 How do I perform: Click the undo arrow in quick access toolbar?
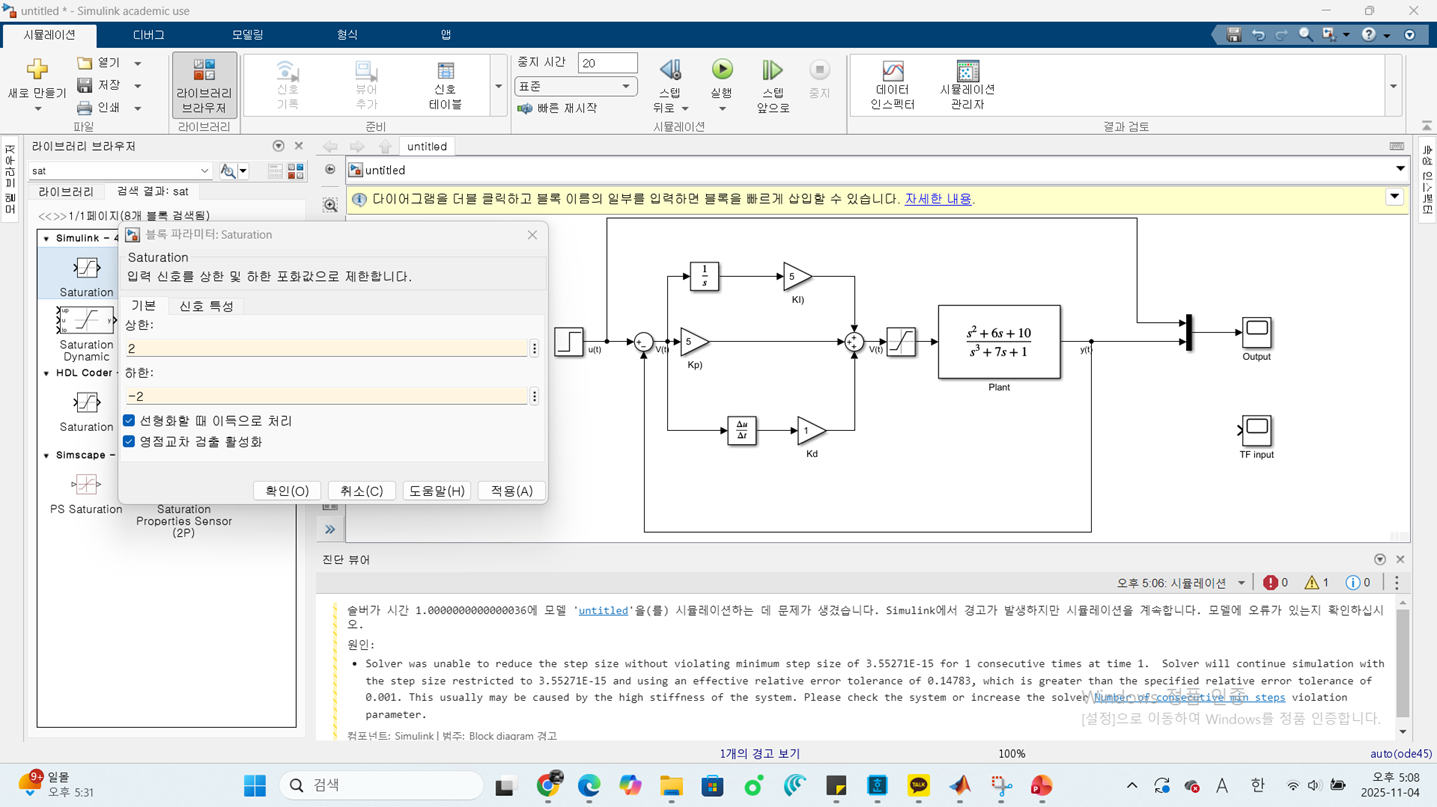tap(1258, 35)
